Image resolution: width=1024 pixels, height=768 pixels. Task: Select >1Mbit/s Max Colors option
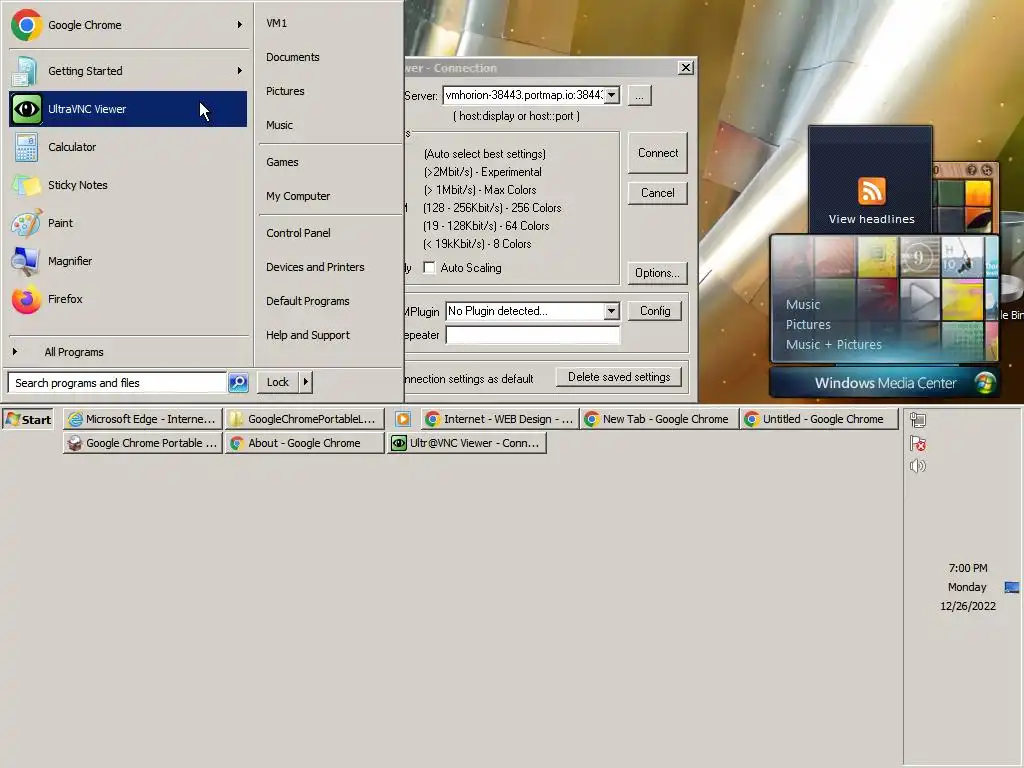(480, 190)
